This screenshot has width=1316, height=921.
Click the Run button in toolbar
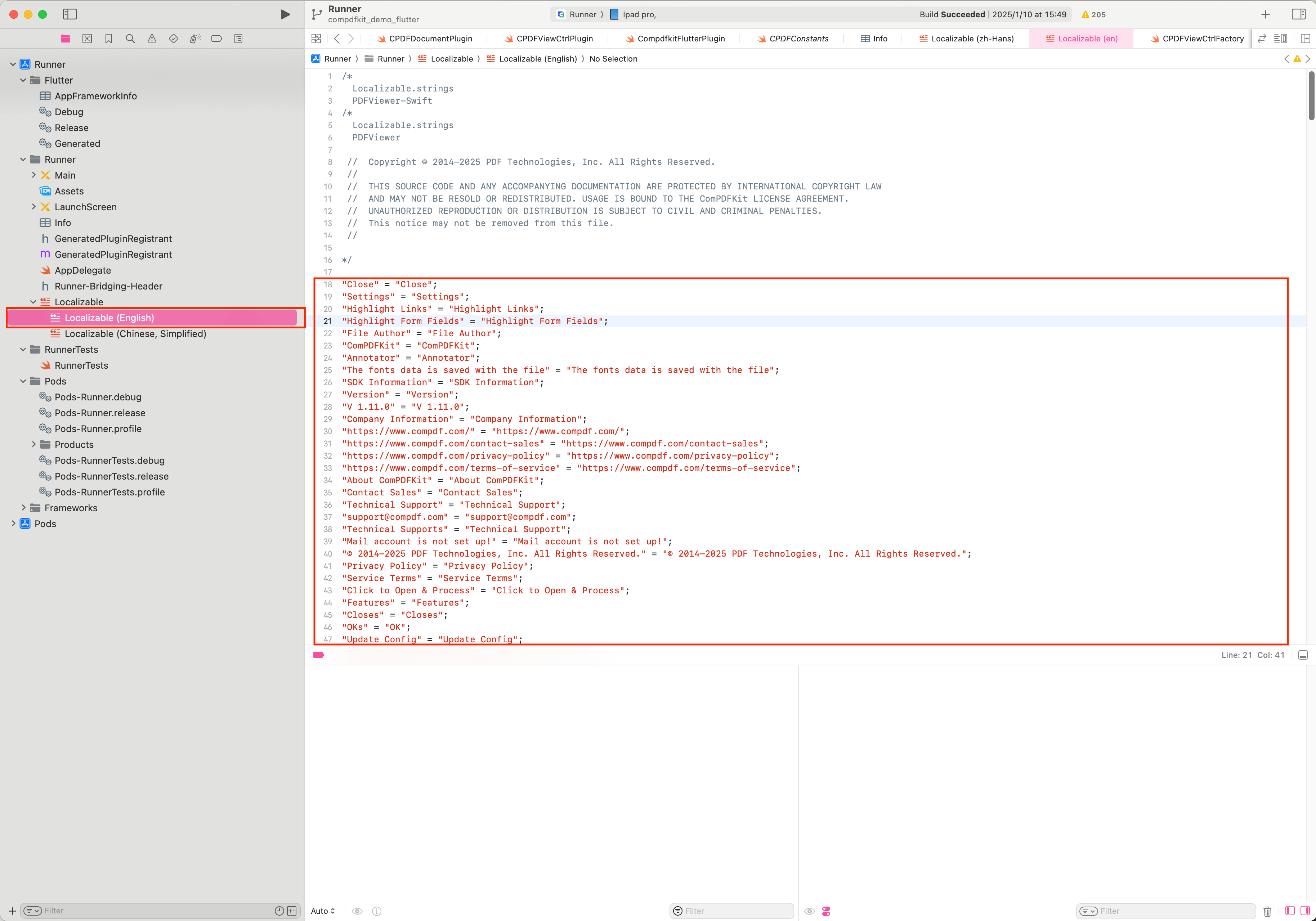pyautogui.click(x=285, y=14)
